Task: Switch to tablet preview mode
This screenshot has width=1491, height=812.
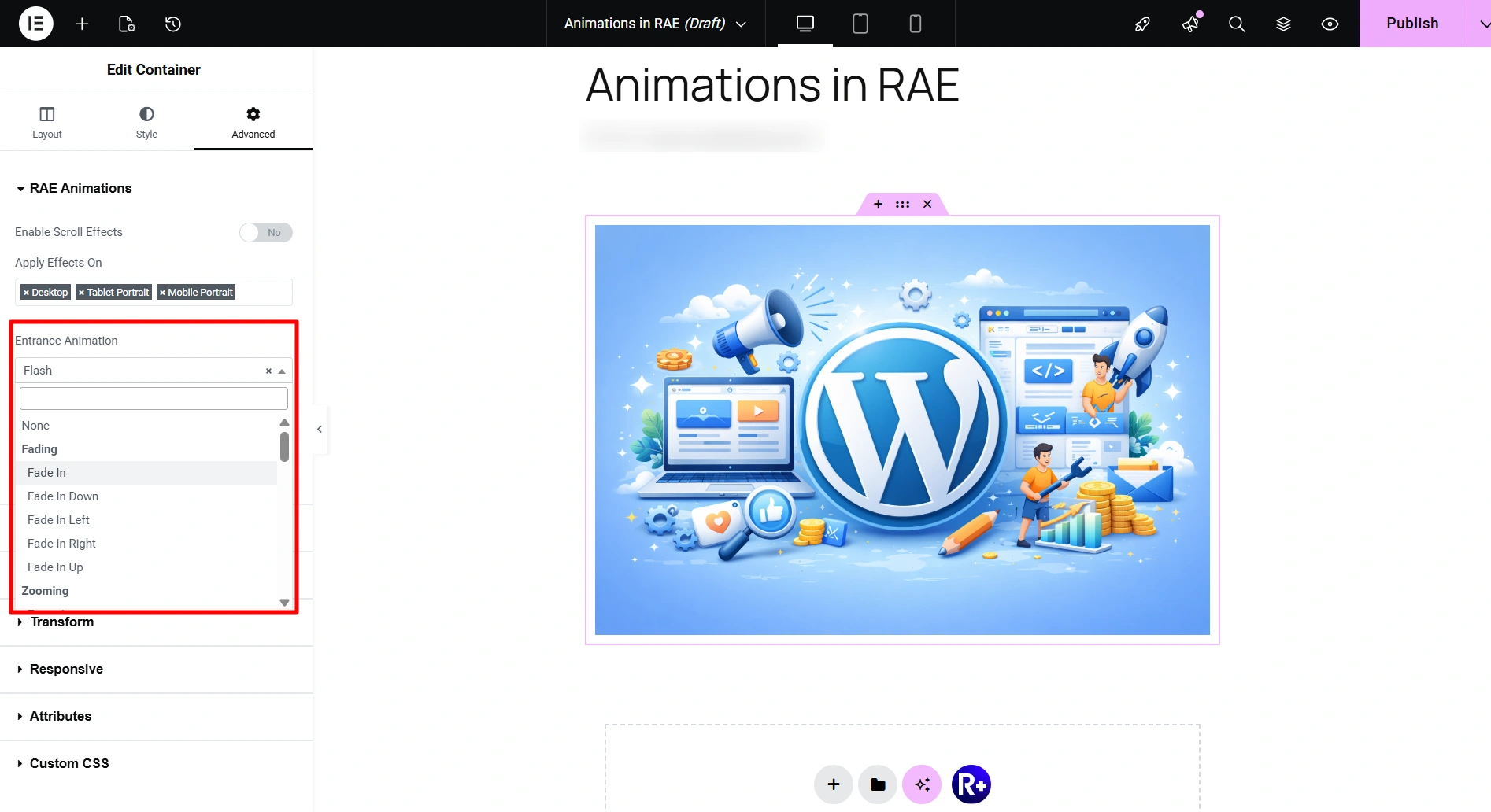Action: point(860,24)
